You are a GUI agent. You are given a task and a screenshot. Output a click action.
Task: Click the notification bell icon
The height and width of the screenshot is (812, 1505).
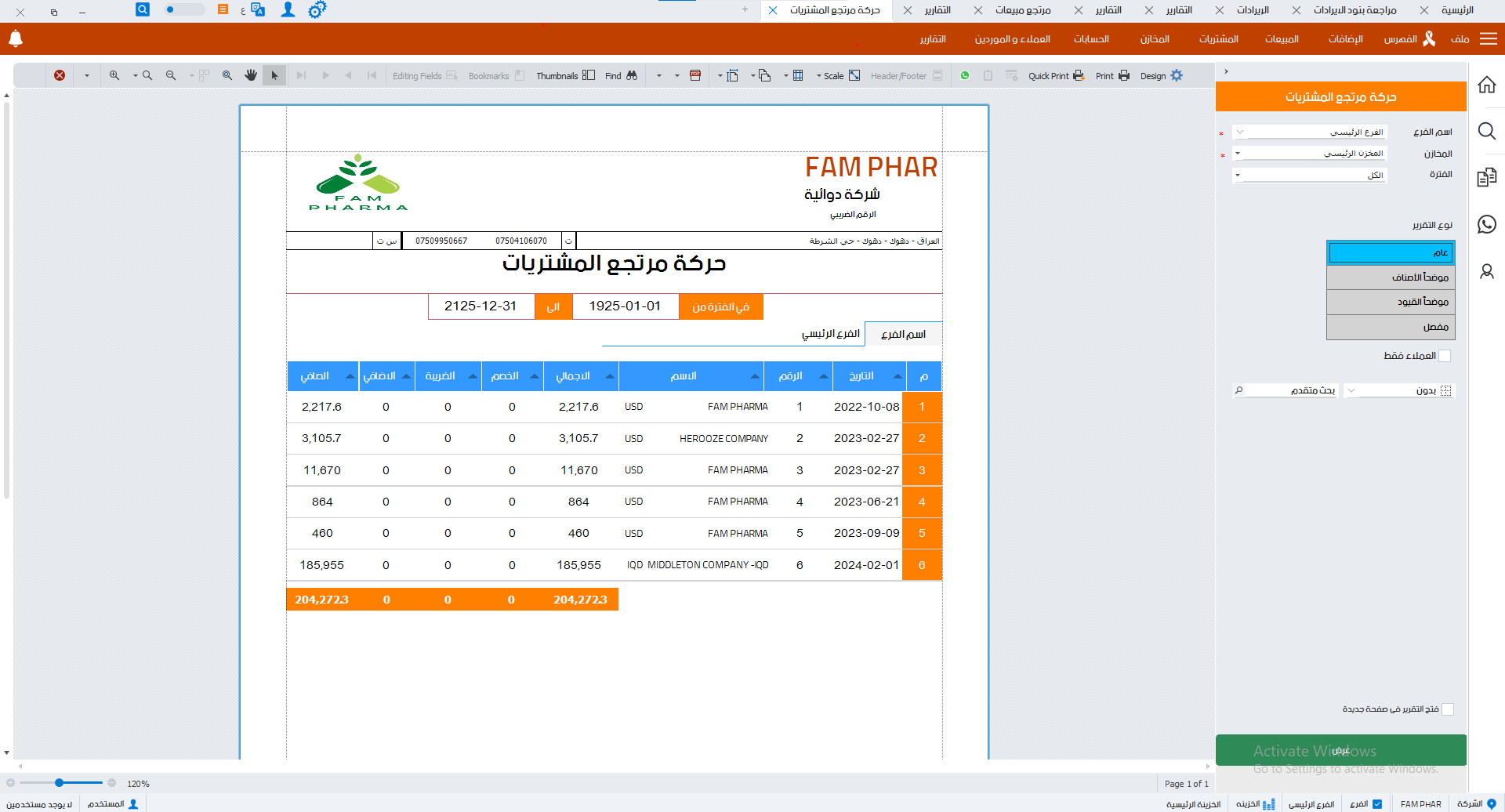(x=15, y=38)
